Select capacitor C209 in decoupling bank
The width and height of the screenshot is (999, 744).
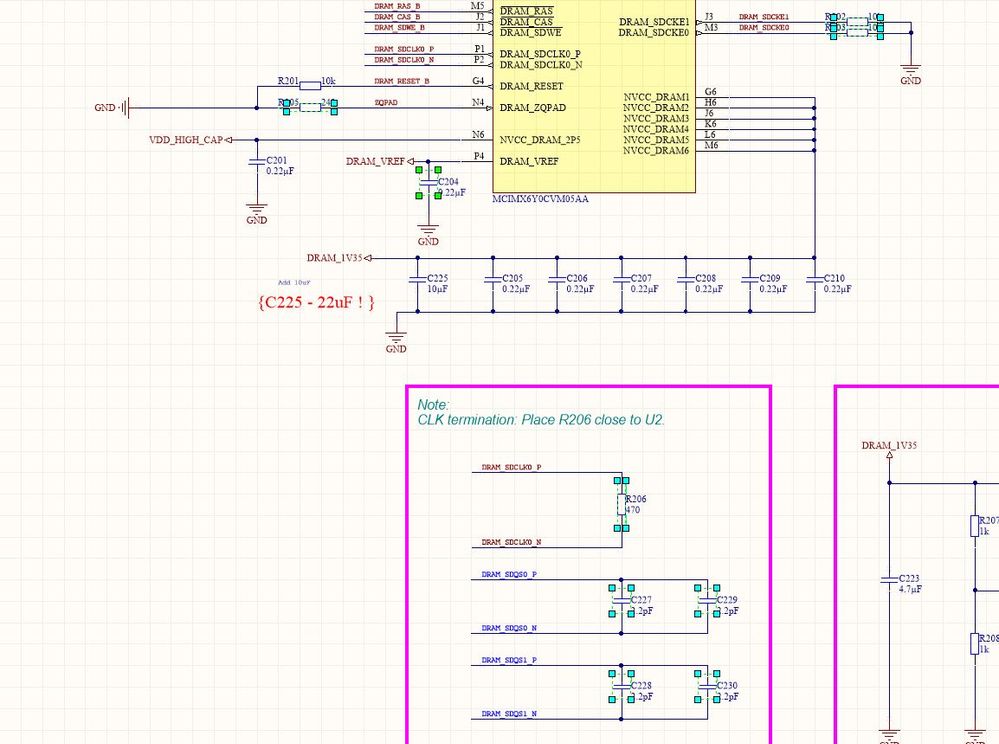[750, 280]
